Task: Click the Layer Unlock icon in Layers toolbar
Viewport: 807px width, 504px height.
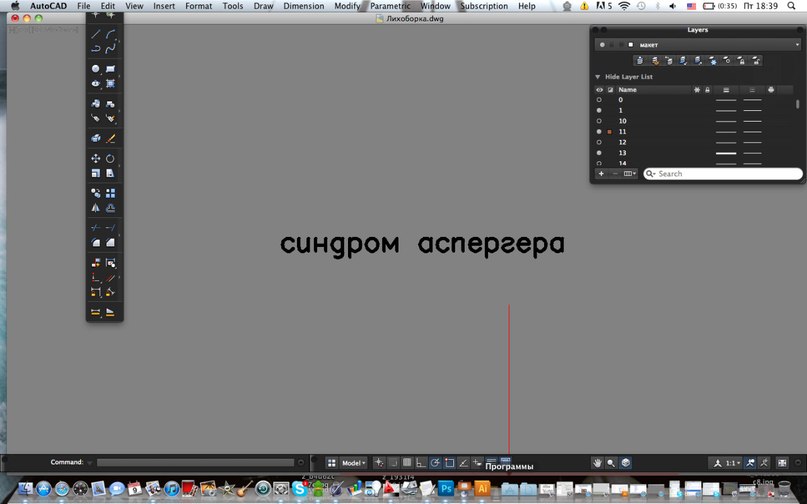Action: tap(756, 60)
